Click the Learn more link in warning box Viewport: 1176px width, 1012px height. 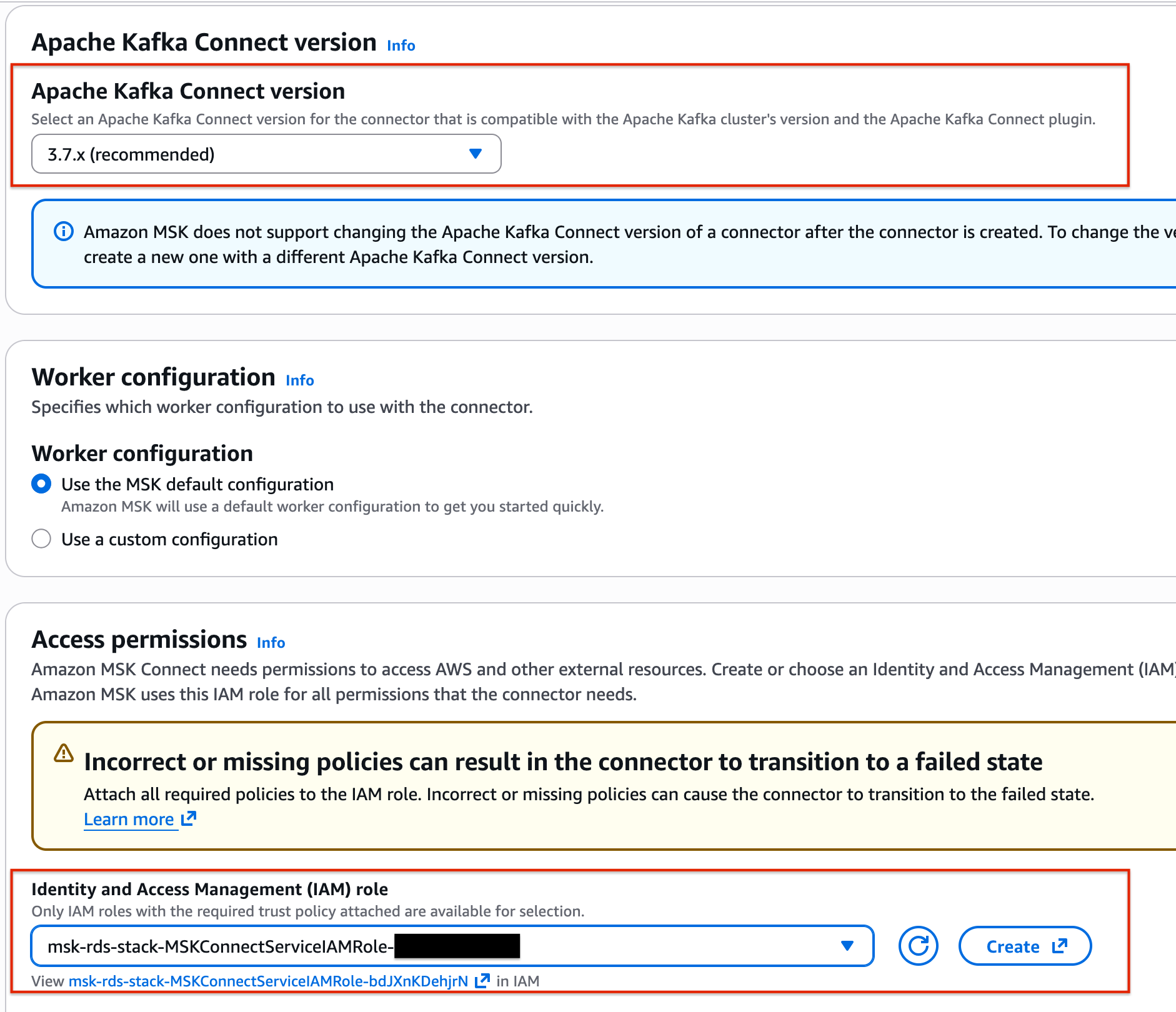(x=129, y=819)
